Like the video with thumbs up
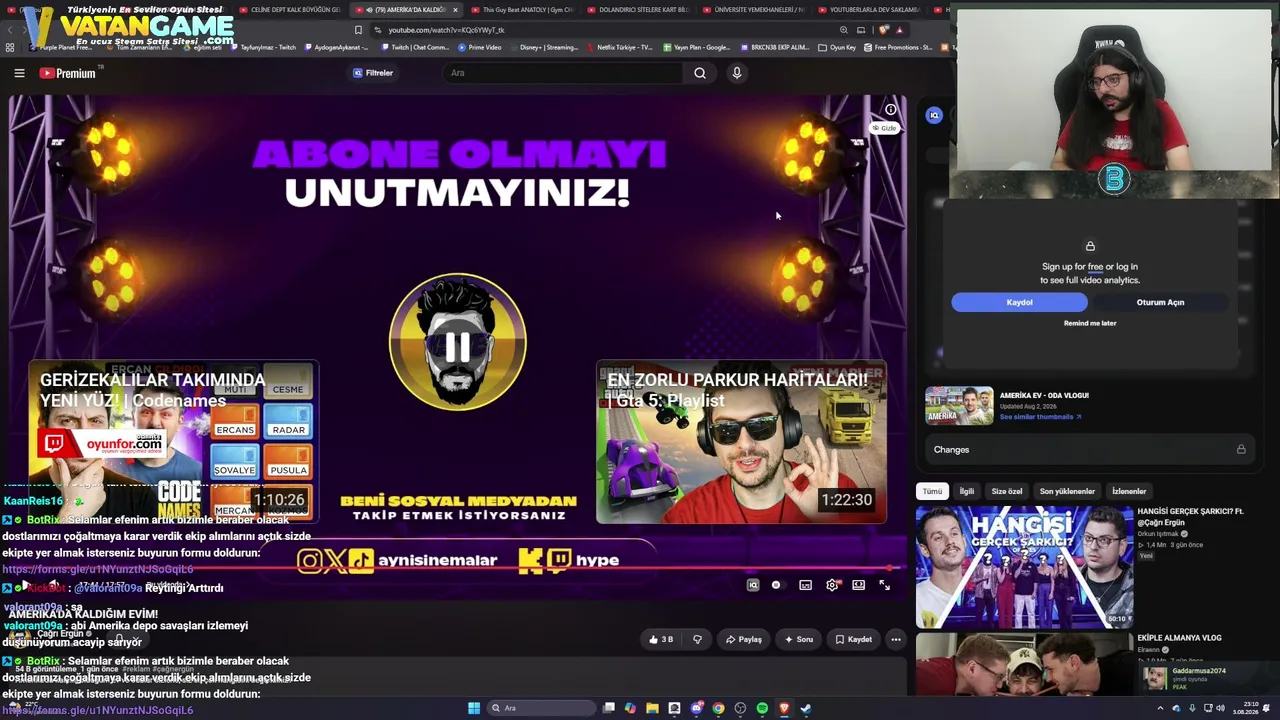This screenshot has height=720, width=1280. (x=661, y=639)
